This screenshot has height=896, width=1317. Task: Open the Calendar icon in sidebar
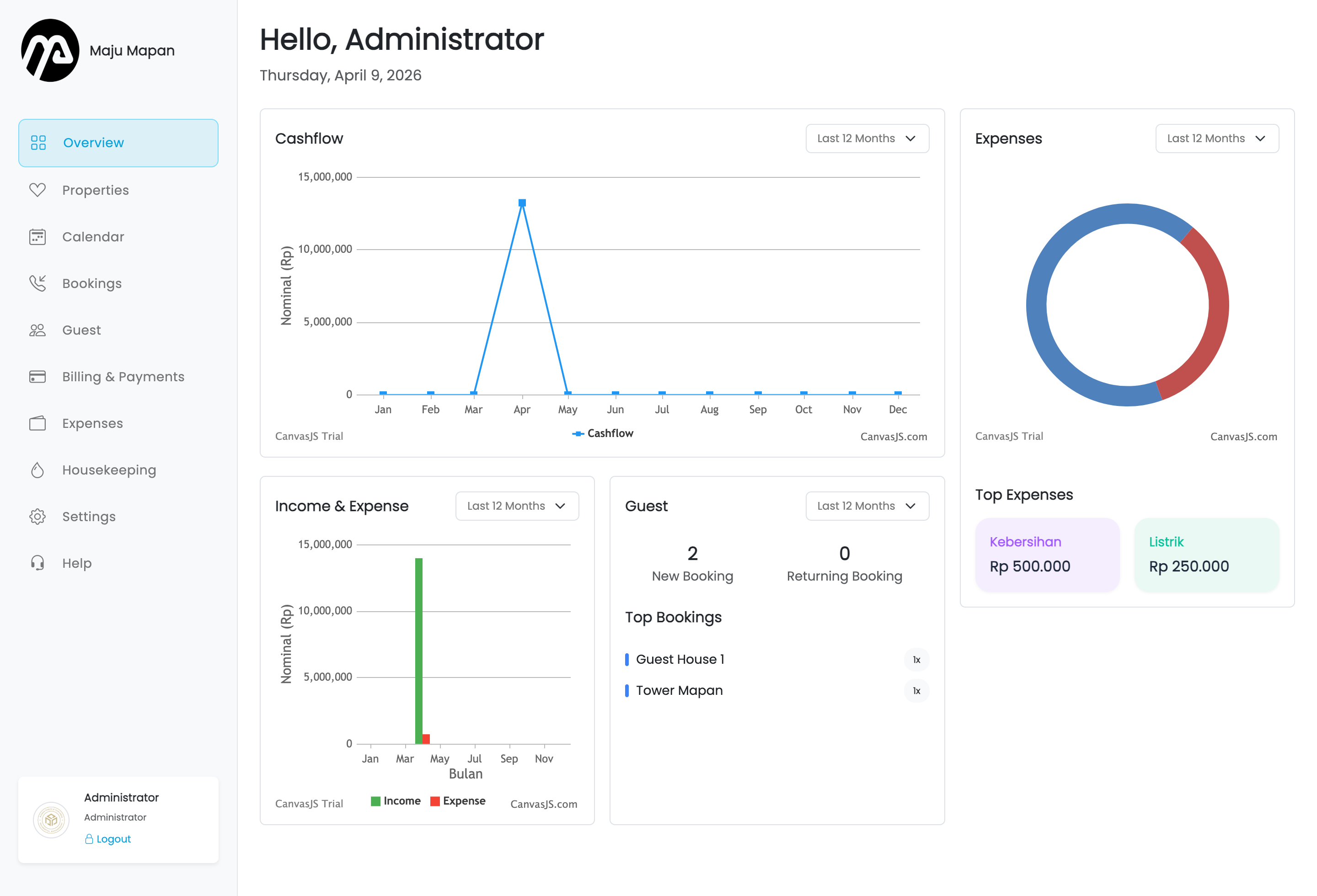37,237
